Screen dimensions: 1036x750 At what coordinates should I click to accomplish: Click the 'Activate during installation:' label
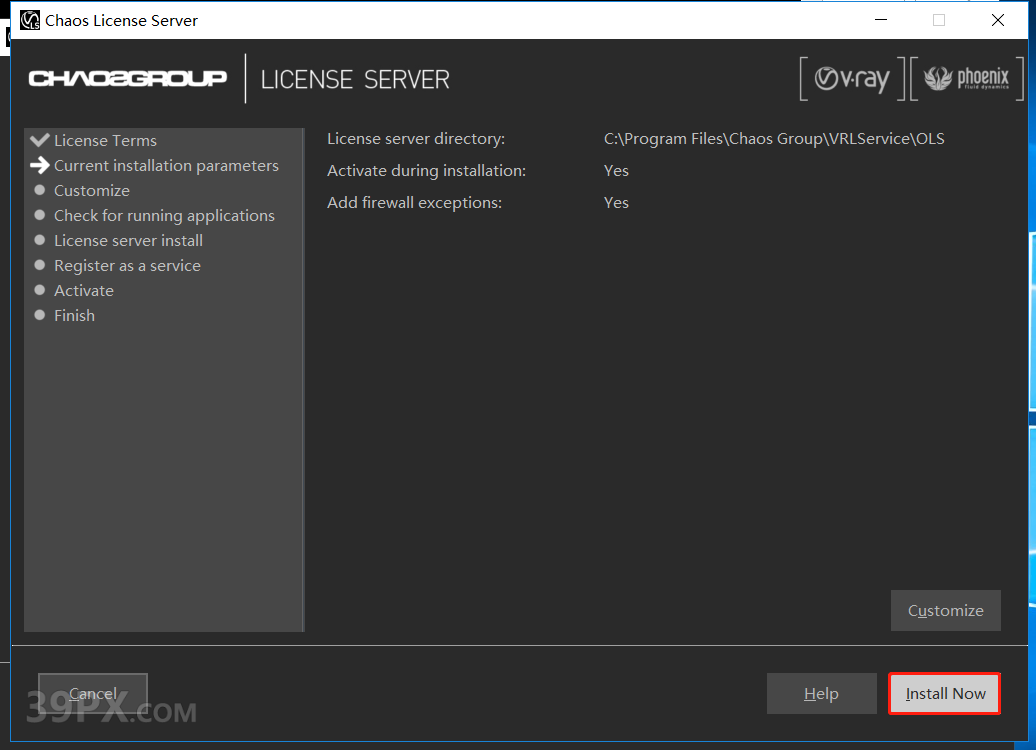tap(427, 170)
